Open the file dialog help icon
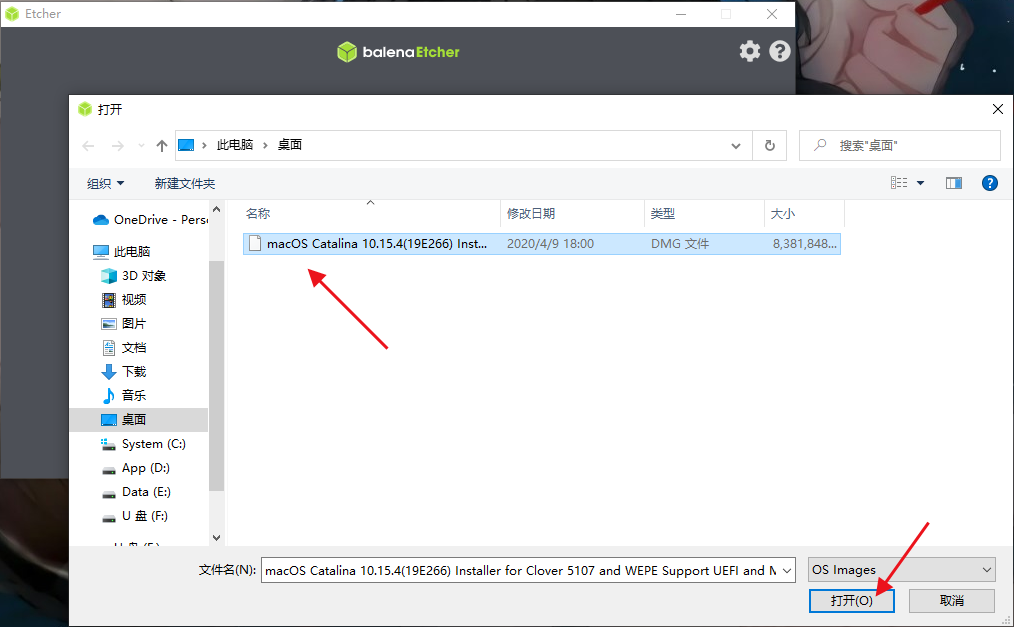The image size is (1014, 627). pos(989,183)
